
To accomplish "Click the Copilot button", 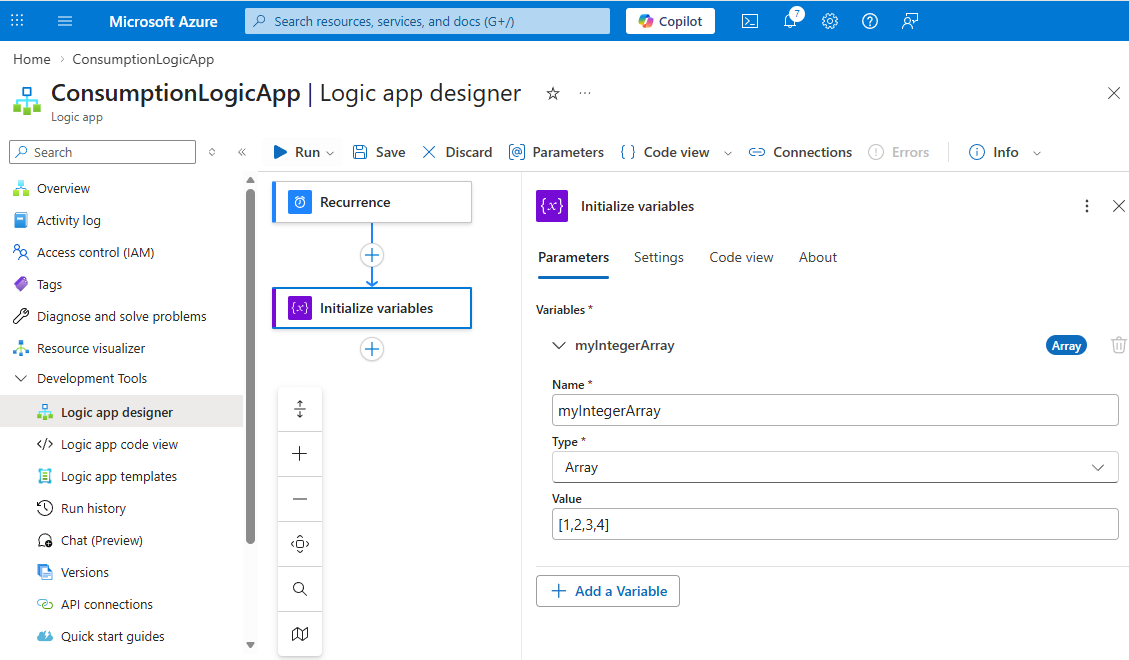I will pyautogui.click(x=670, y=21).
